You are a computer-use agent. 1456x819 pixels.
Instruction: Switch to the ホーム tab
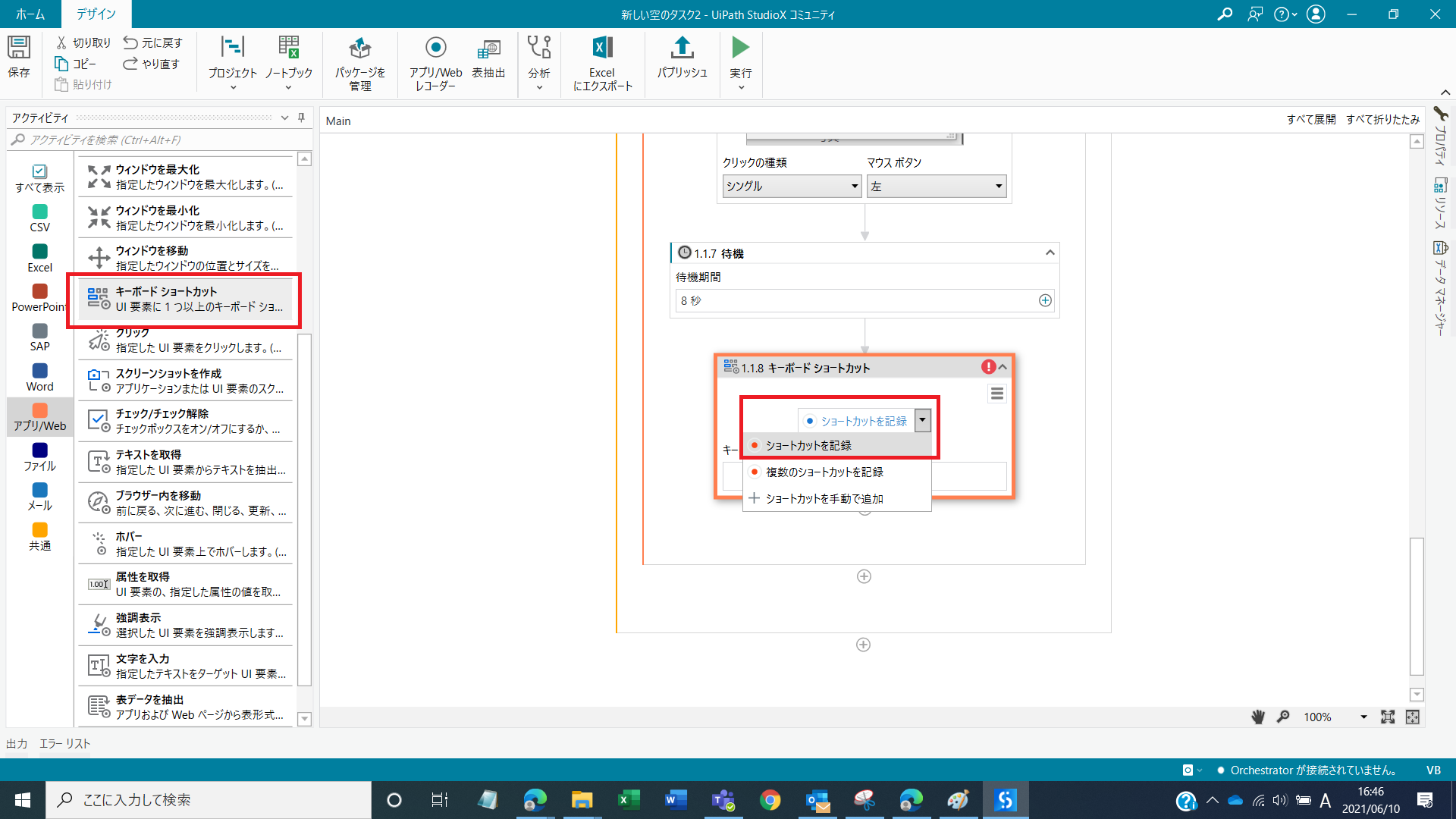[30, 14]
